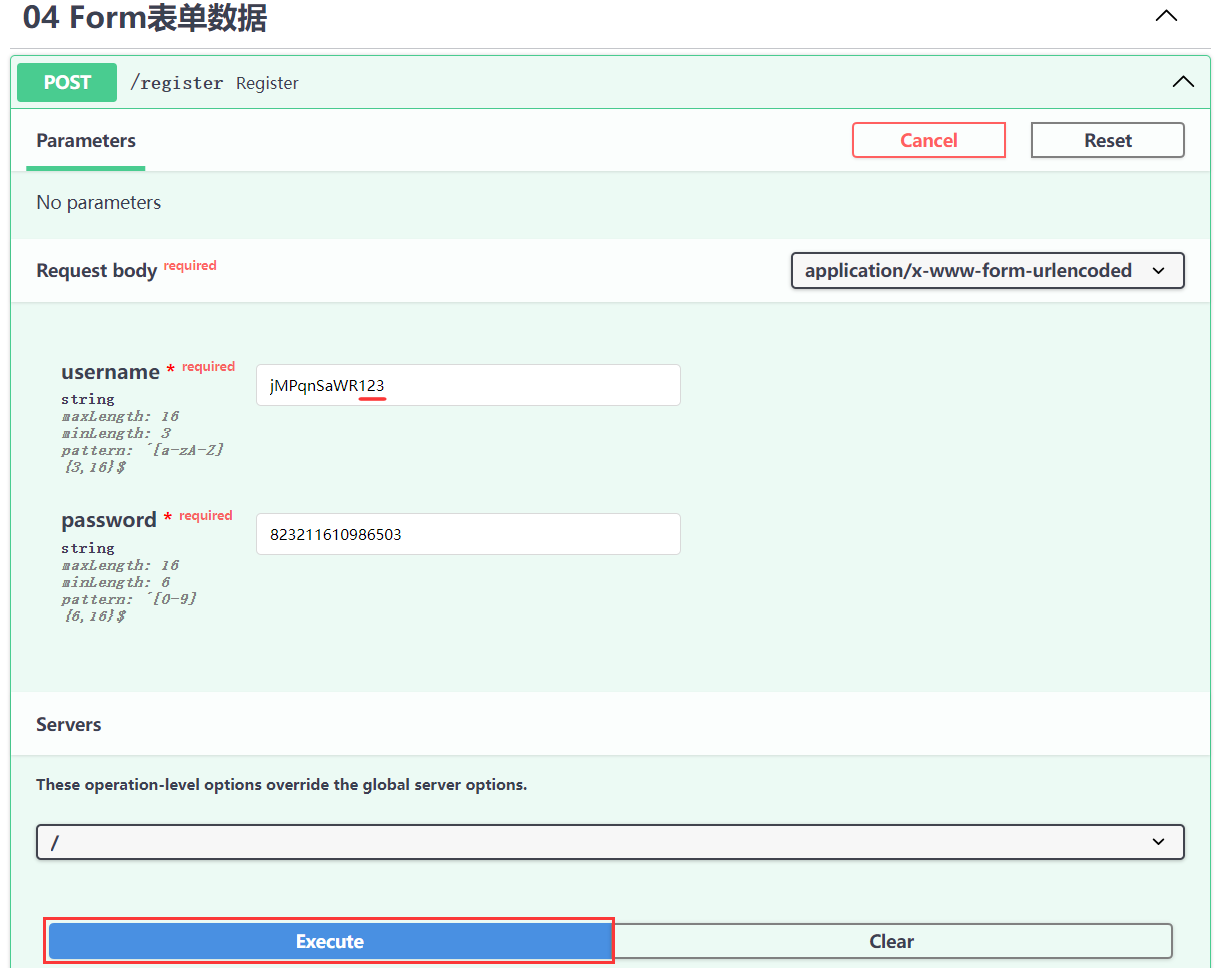Collapse the POST /register operation arrow
Viewport: 1219px width, 968px height.
[x=1182, y=82]
